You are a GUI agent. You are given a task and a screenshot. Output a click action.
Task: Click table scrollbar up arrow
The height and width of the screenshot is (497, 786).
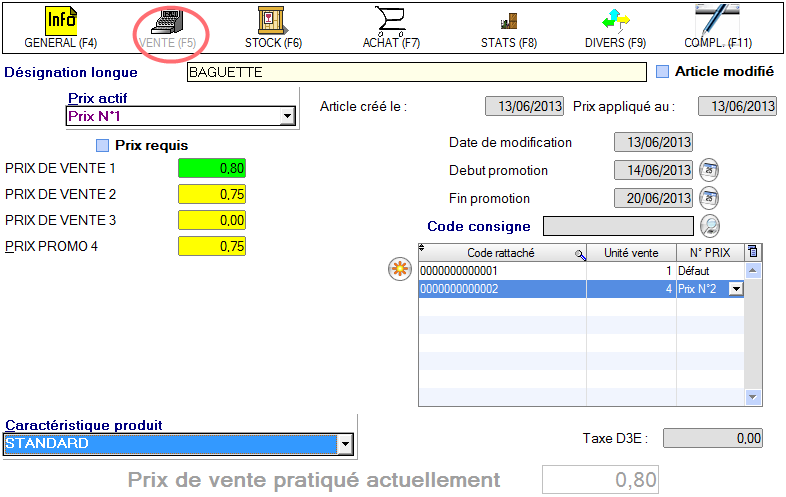coord(752,271)
